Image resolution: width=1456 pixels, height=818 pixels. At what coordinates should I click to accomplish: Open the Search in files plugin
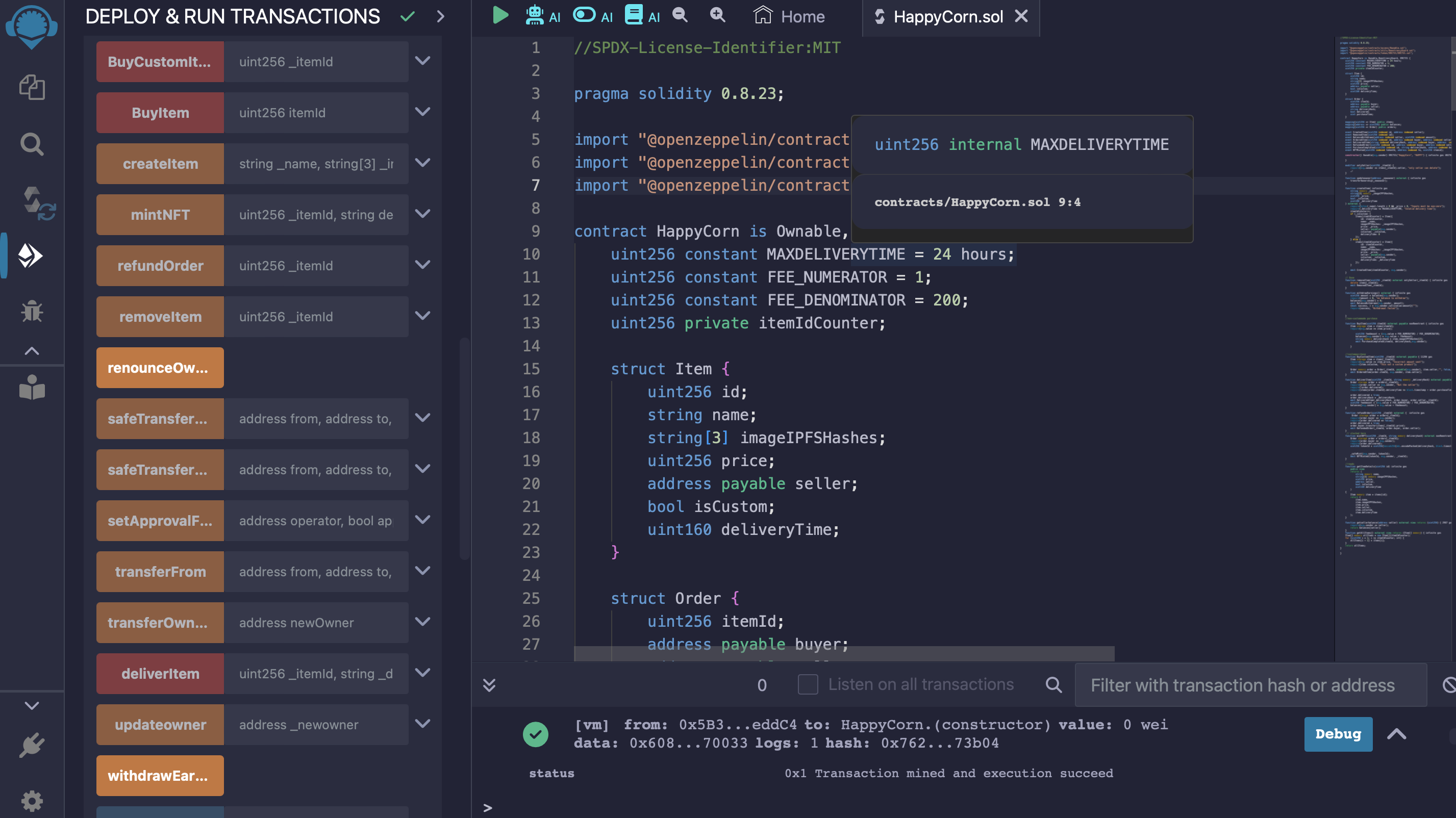click(32, 144)
